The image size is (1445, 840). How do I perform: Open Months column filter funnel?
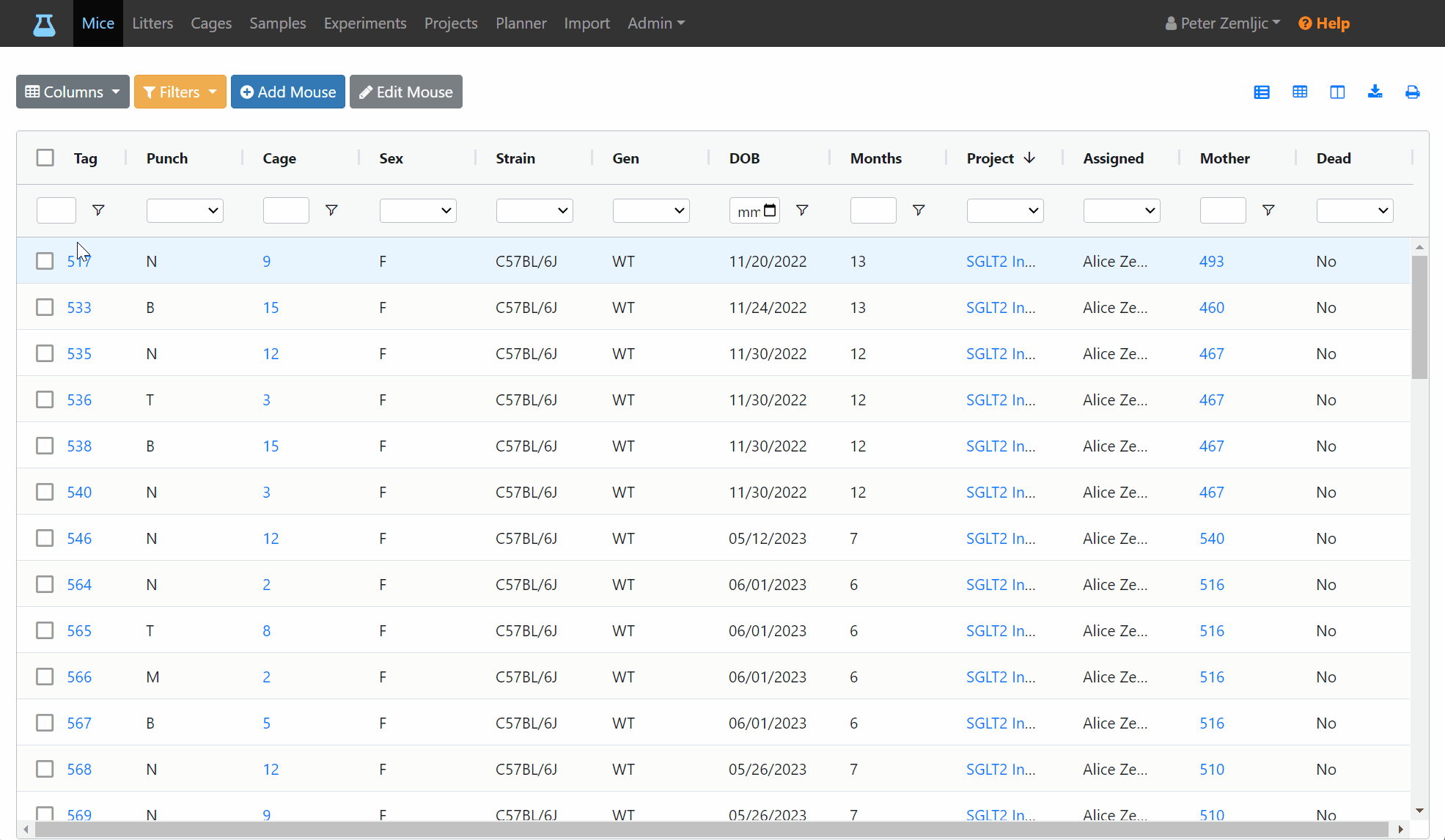click(x=919, y=210)
